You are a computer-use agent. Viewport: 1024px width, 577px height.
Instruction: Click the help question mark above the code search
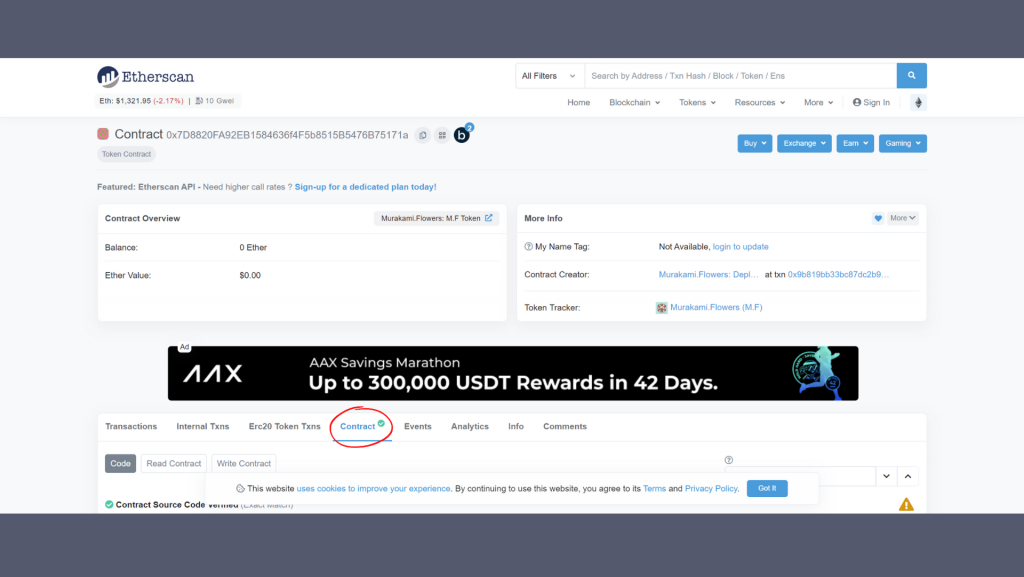click(x=729, y=460)
